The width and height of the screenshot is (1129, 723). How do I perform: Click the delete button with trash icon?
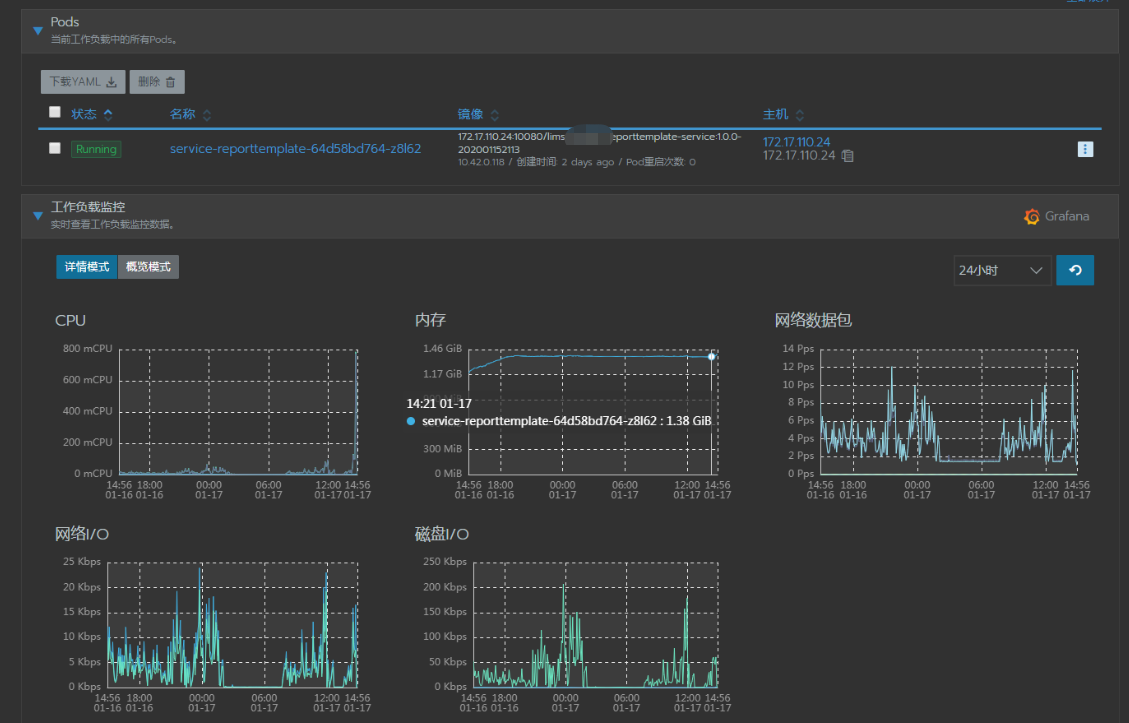(x=157, y=82)
